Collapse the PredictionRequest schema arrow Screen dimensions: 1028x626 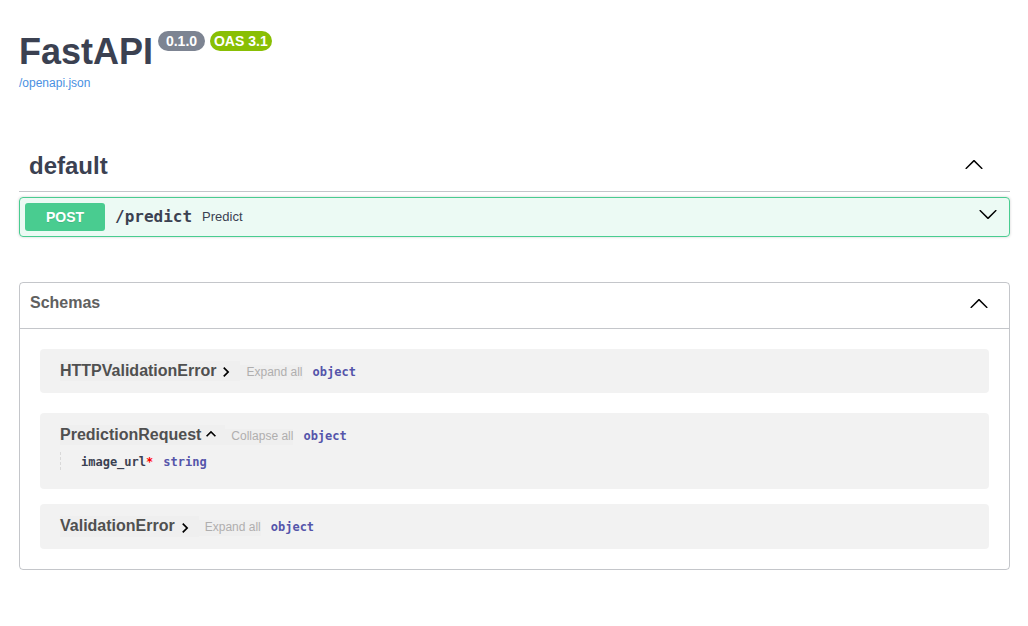[x=211, y=435]
